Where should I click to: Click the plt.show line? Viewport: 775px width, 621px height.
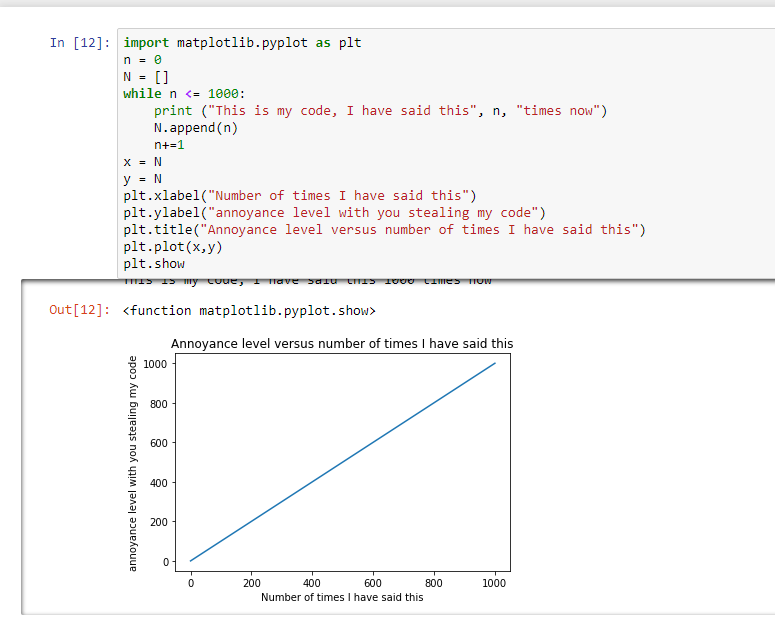pos(154,264)
